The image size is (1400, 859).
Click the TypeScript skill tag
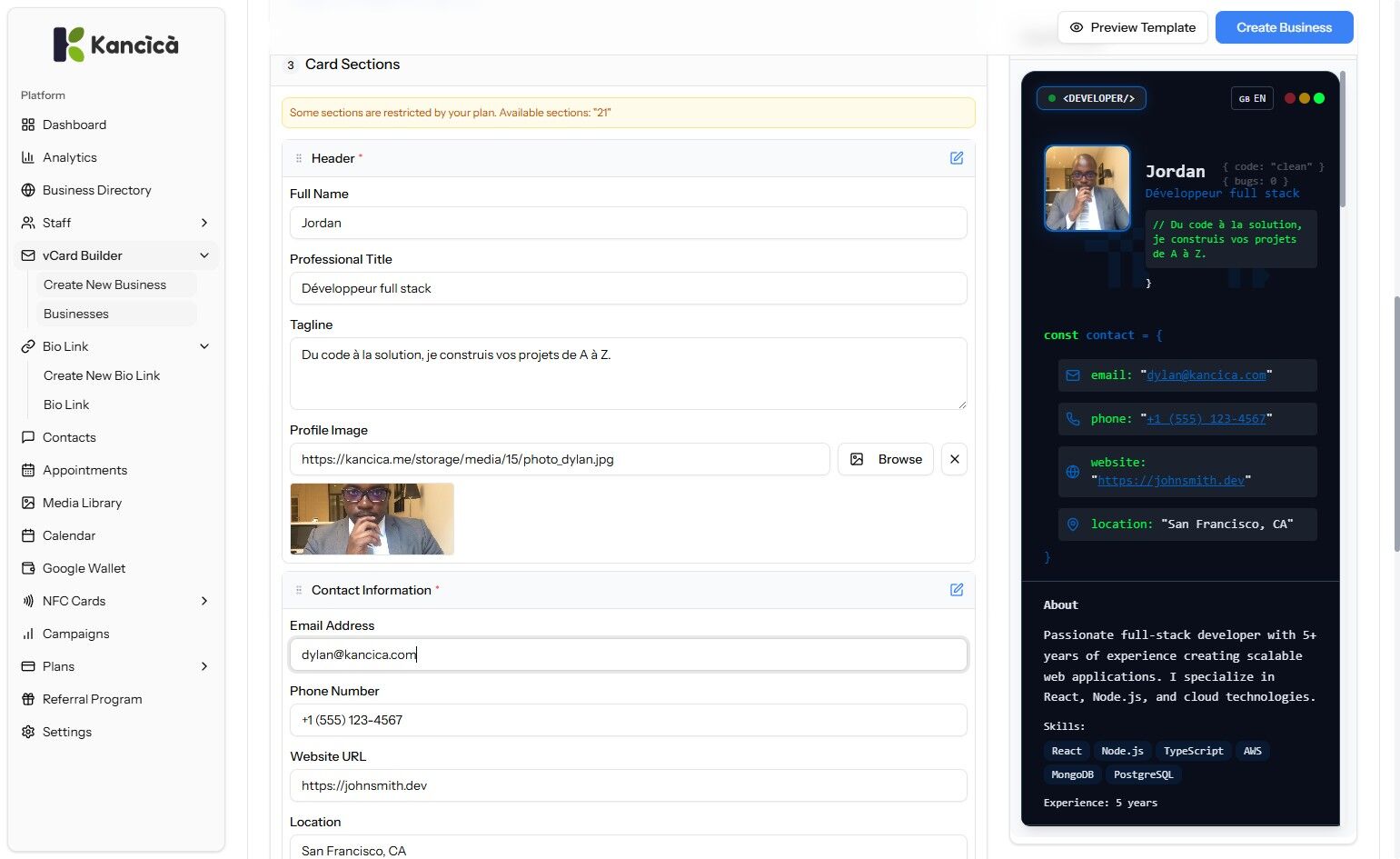click(1194, 751)
